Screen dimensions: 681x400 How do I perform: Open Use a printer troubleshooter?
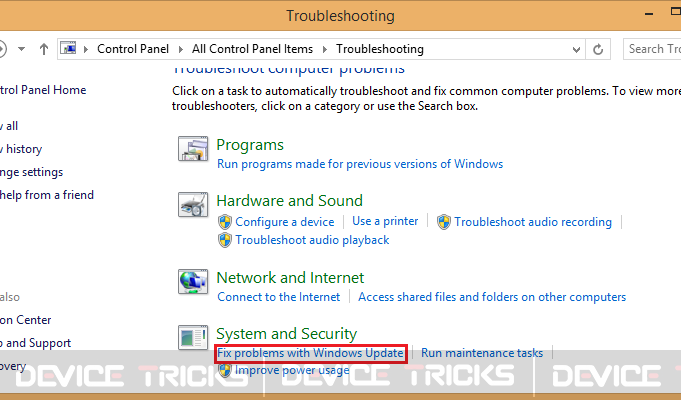[x=385, y=221]
